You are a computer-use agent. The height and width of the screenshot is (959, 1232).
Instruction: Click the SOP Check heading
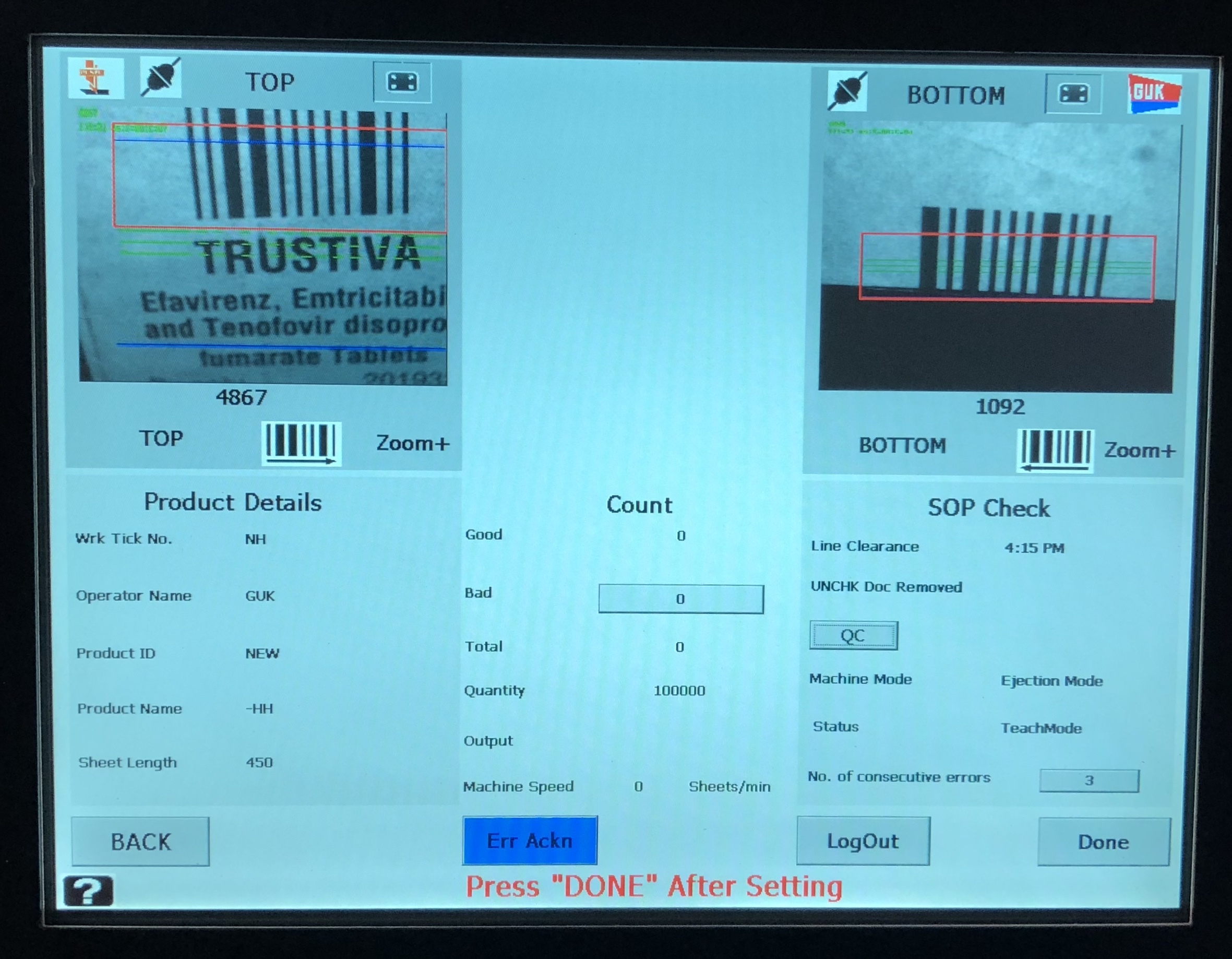pos(989,508)
